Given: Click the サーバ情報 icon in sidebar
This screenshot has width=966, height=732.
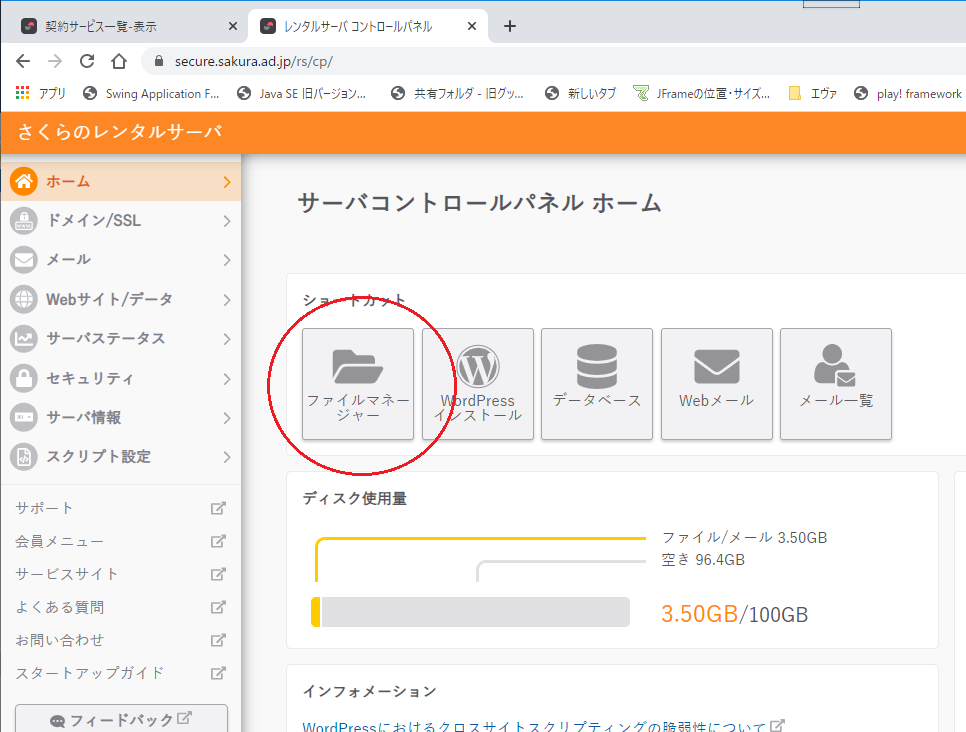Looking at the screenshot, I should click(x=24, y=418).
